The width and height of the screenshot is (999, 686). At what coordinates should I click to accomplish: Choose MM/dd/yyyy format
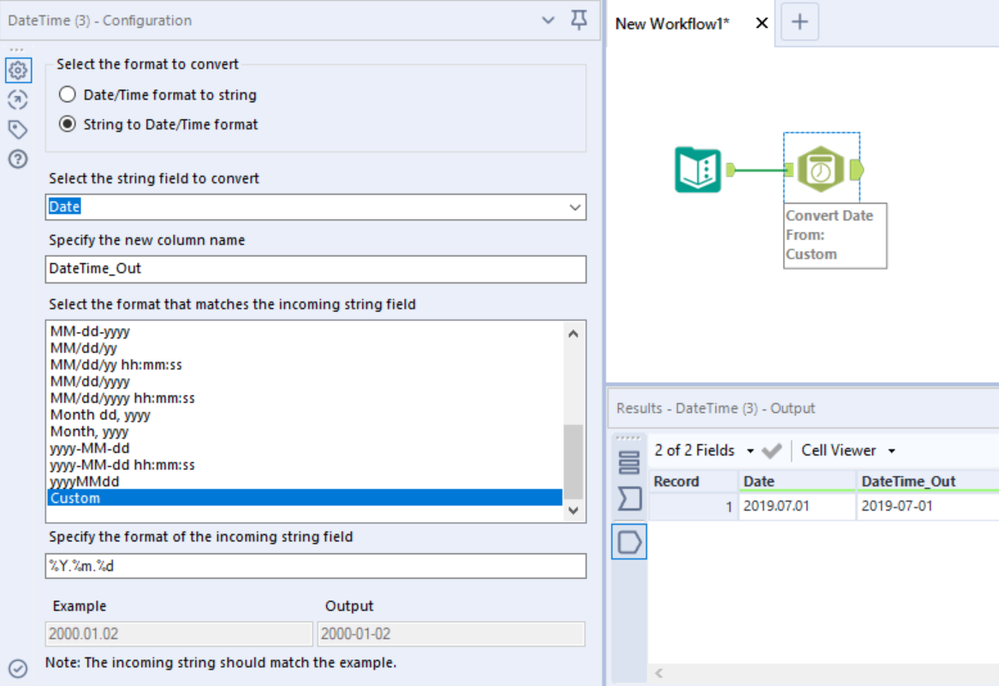tap(305, 382)
